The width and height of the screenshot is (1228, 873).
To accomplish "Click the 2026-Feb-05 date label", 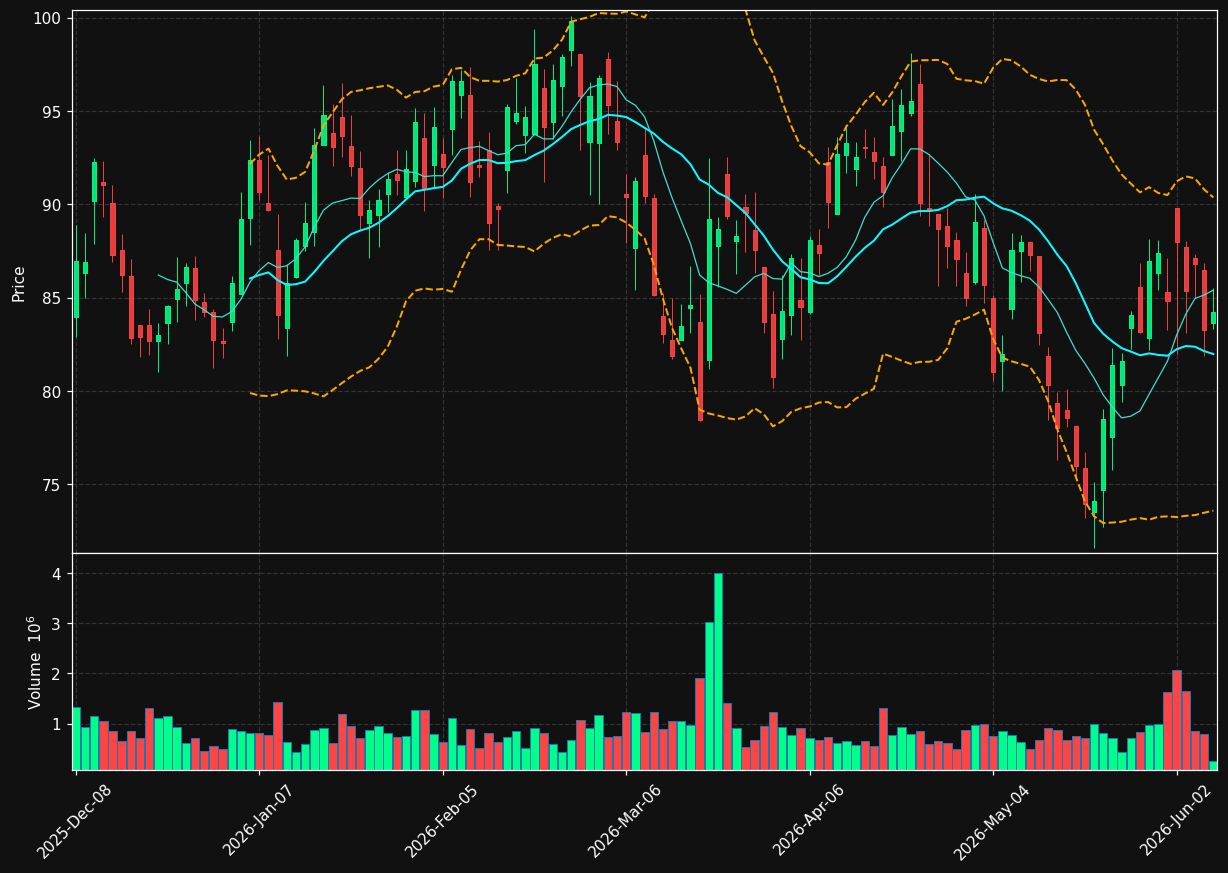I will click(x=442, y=821).
